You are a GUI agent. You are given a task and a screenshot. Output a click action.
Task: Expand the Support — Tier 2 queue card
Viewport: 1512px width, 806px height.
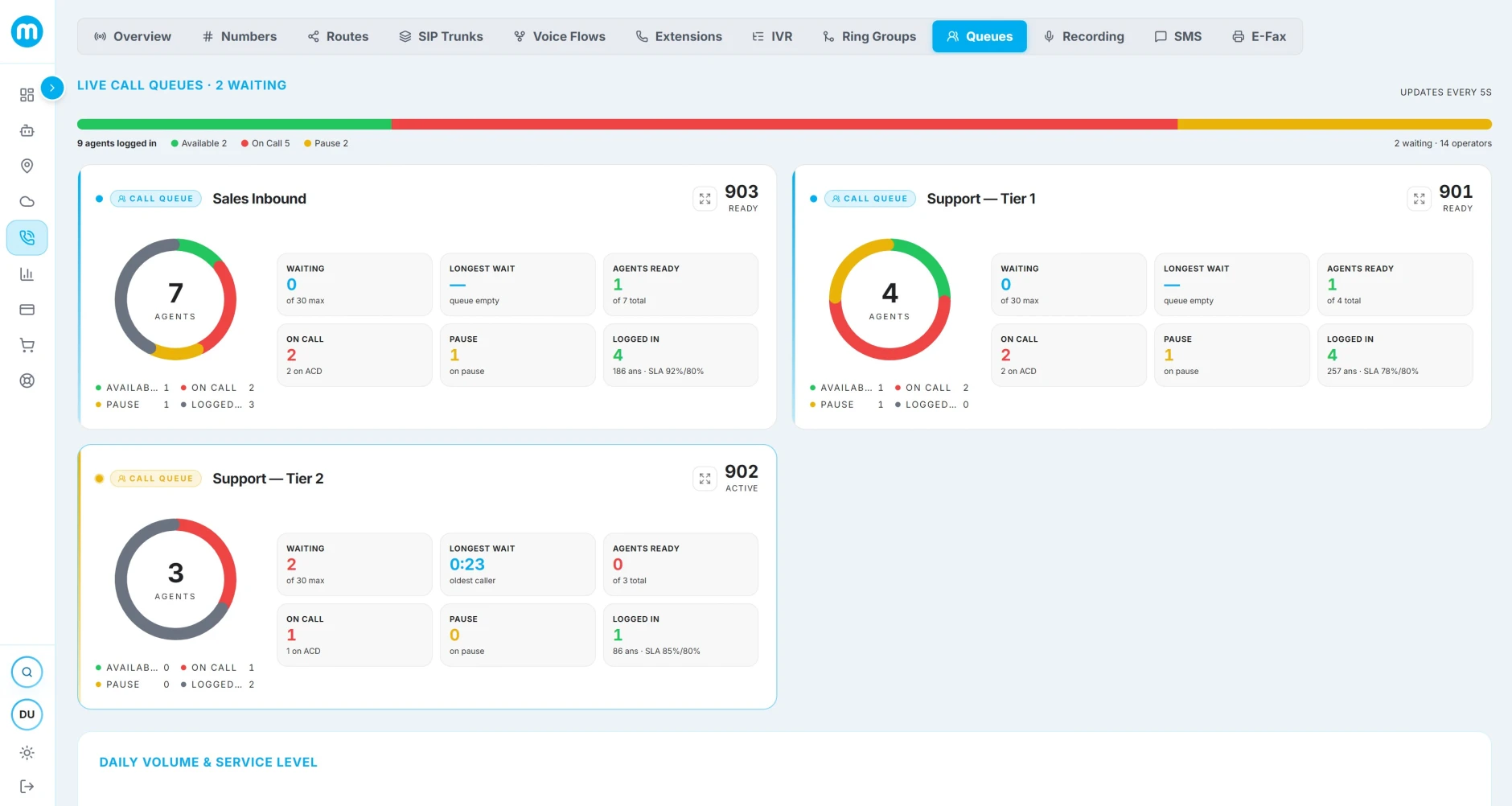pyautogui.click(x=705, y=479)
